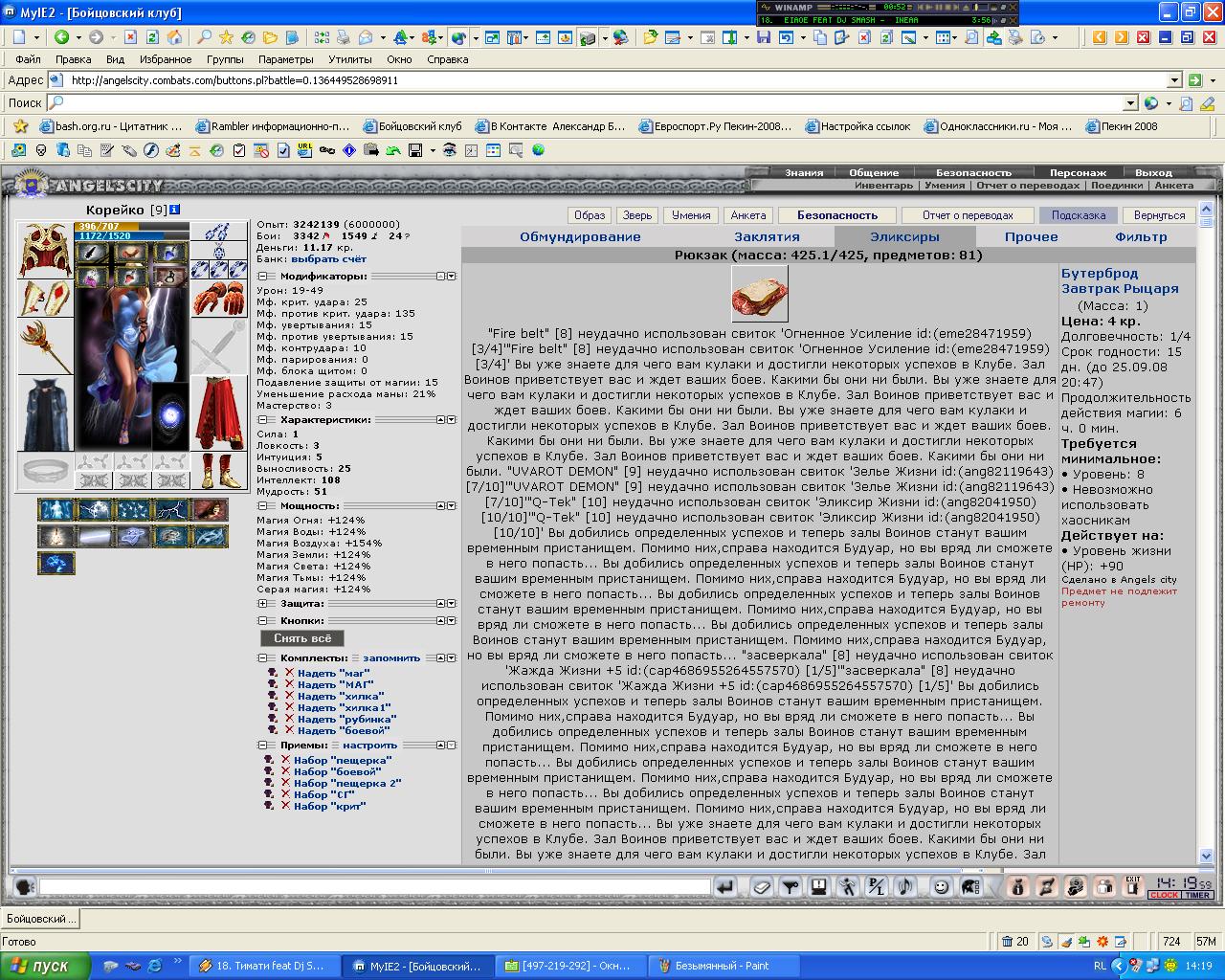Click the URL icon in lower toolbar
This screenshot has width=1225, height=980.
(305, 150)
